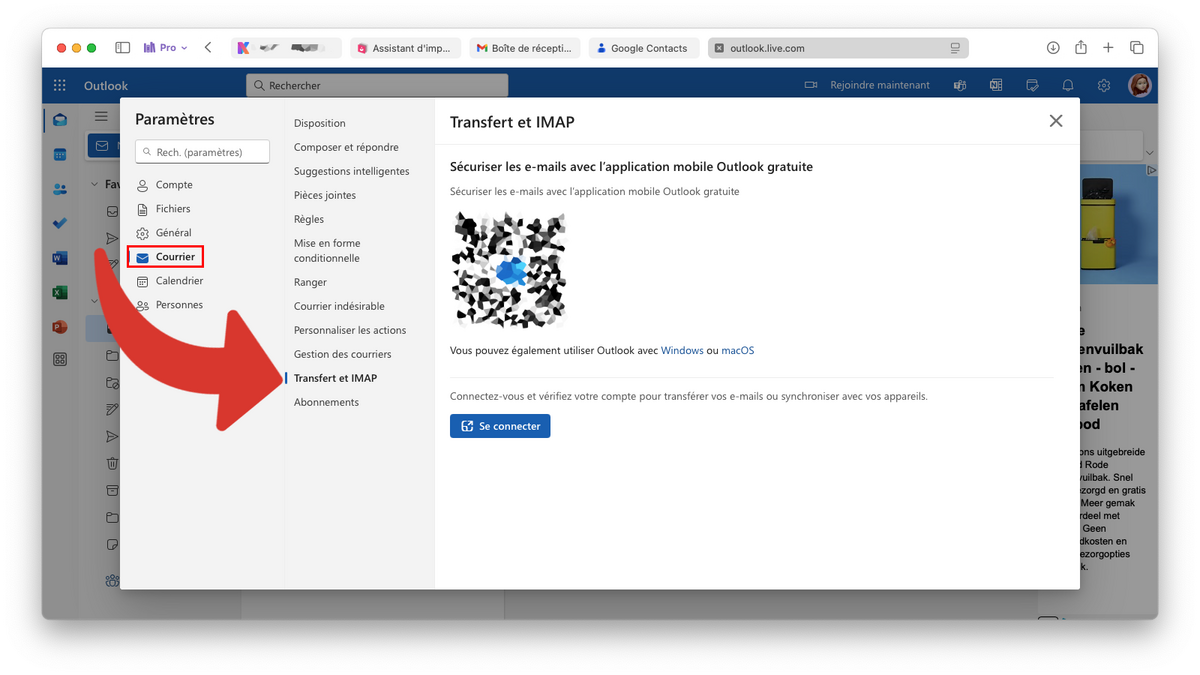Image resolution: width=1200 pixels, height=675 pixels.
Task: Open Composer et répondre settings
Action: (x=346, y=147)
